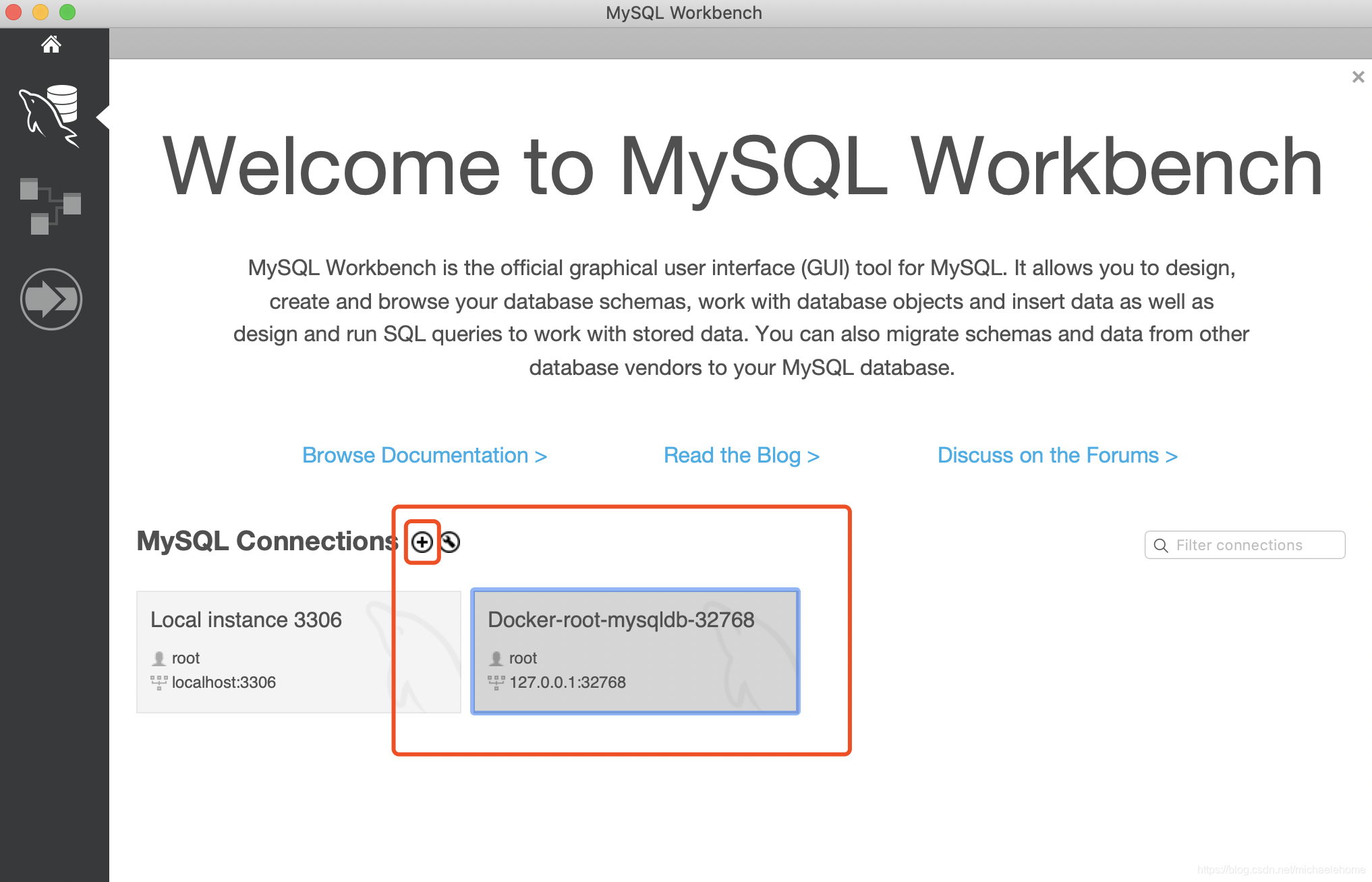Open manage connections wrench icon
The width and height of the screenshot is (1372, 882).
pos(451,541)
